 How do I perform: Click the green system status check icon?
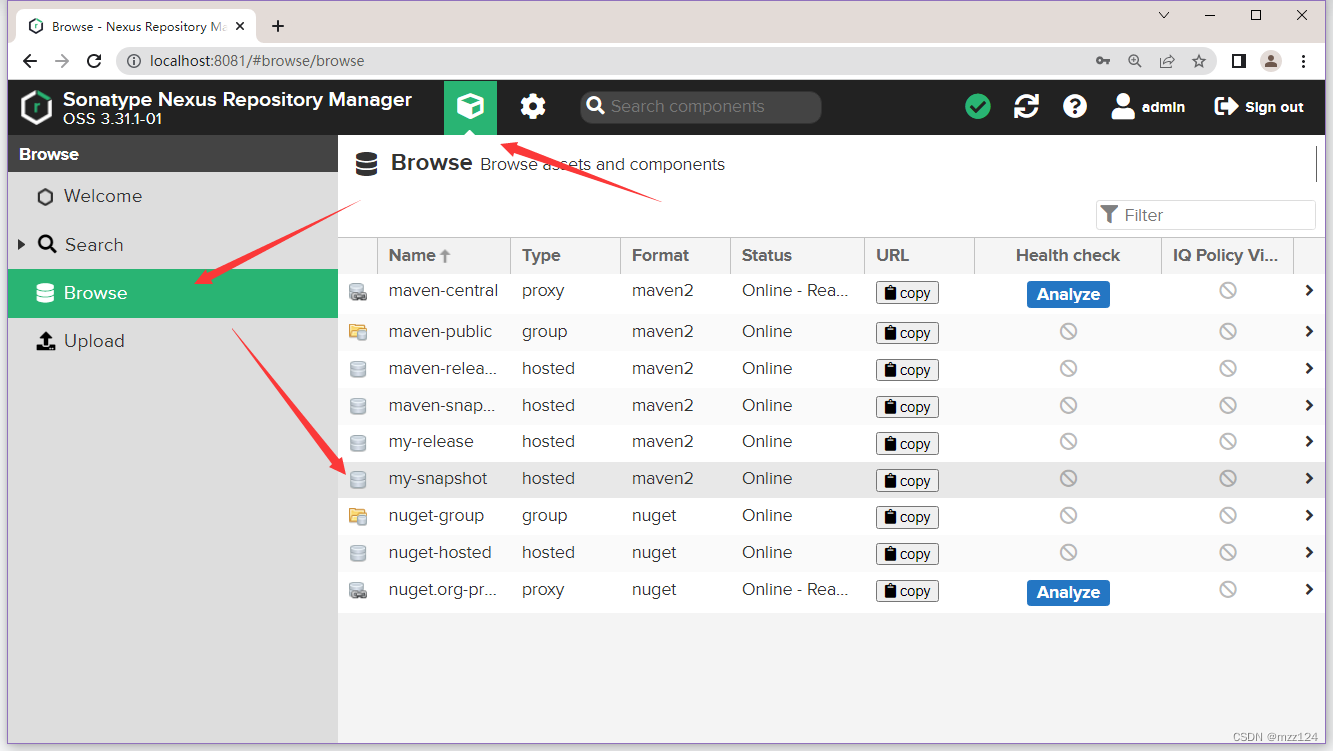pos(978,106)
